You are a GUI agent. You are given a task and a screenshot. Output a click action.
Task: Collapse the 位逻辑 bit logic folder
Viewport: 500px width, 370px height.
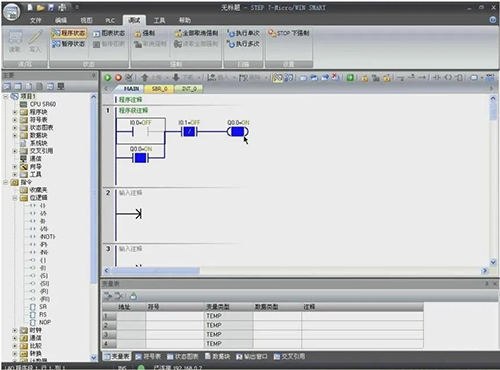pyautogui.click(x=15, y=198)
